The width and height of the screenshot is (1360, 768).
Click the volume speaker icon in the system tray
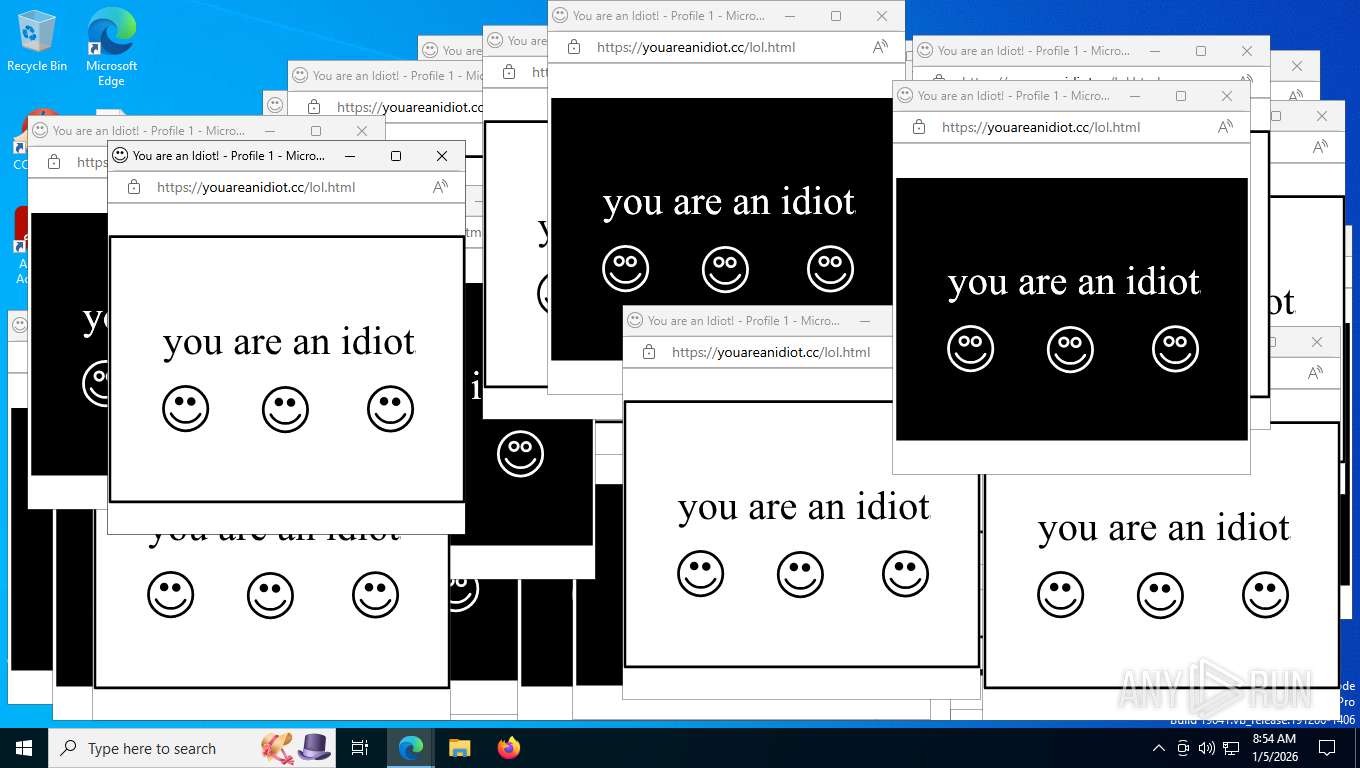(x=1206, y=748)
